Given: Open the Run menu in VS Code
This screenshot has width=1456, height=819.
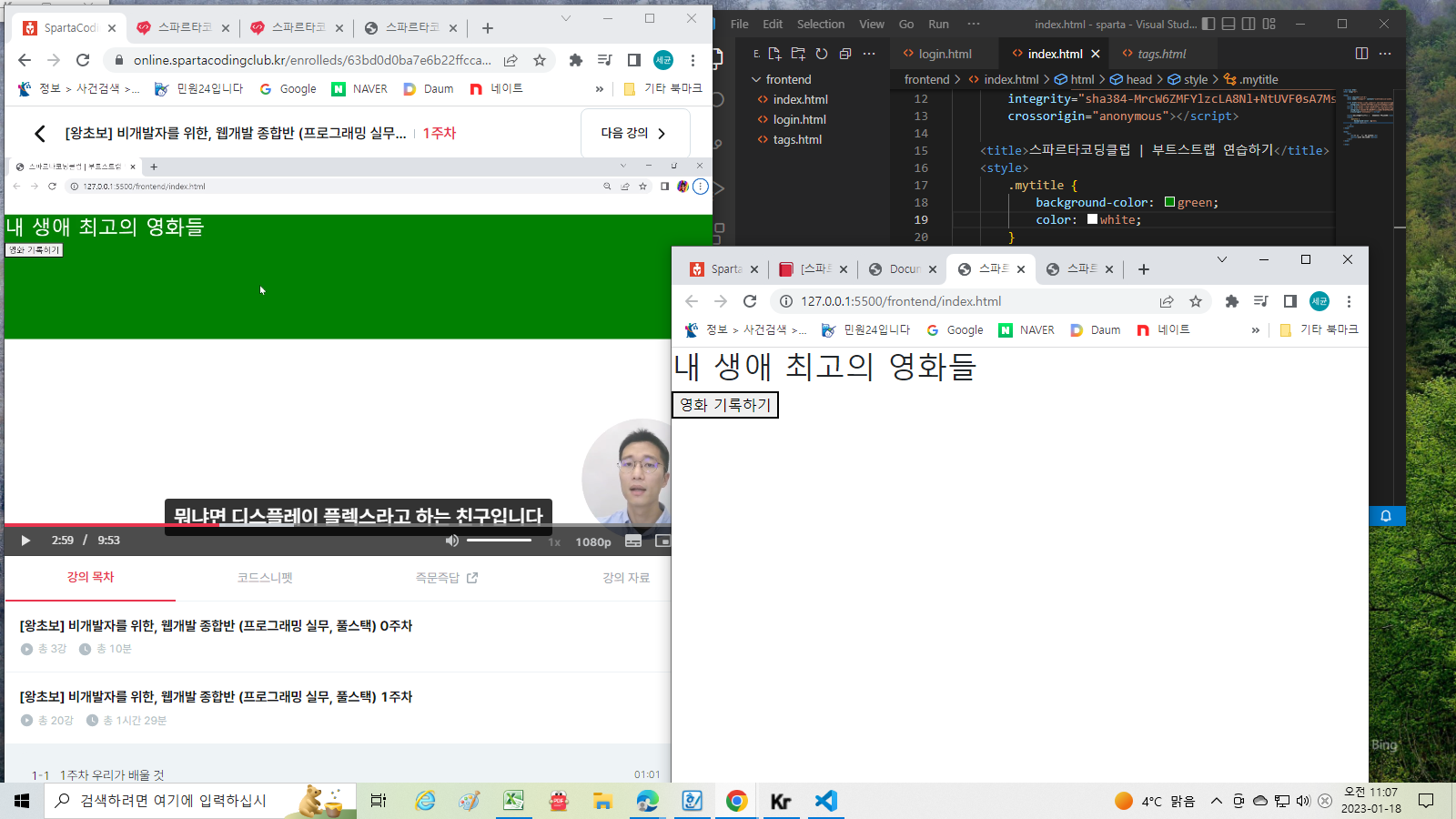Looking at the screenshot, I should [x=938, y=25].
